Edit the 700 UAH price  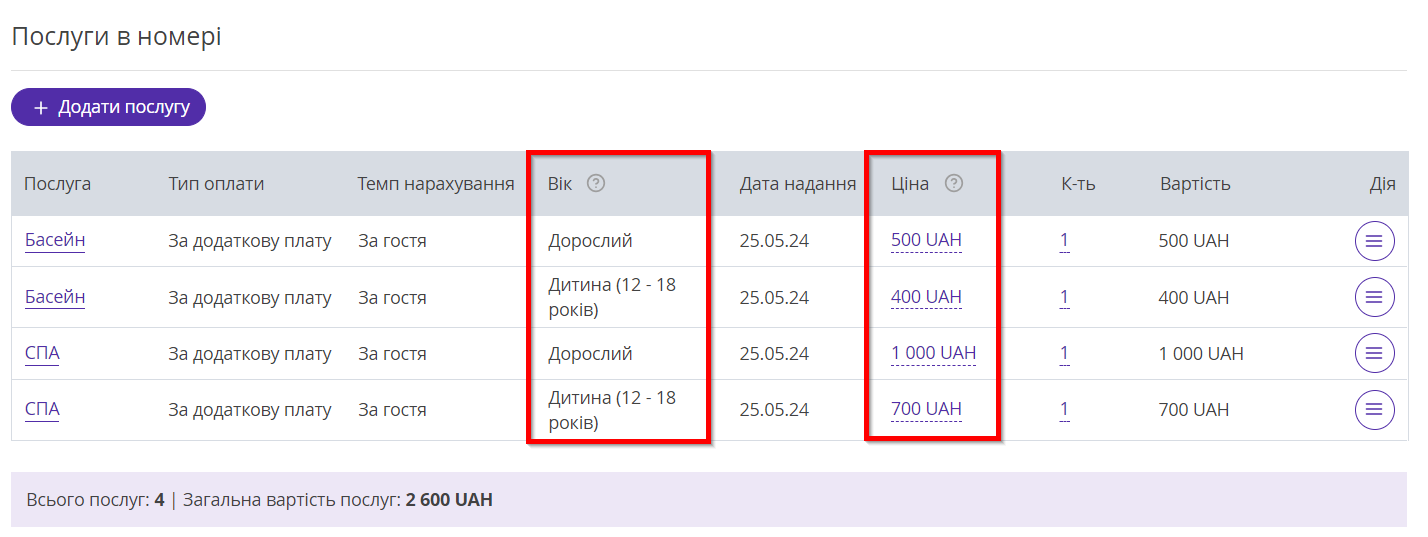[926, 409]
